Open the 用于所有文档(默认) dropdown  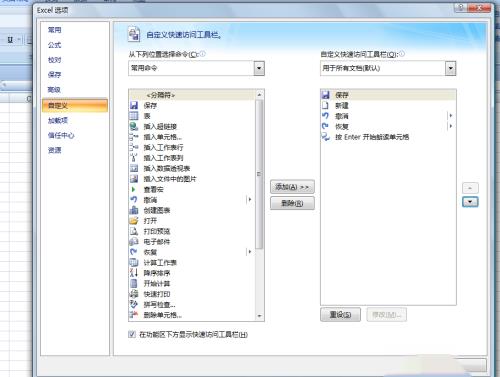tap(451, 68)
